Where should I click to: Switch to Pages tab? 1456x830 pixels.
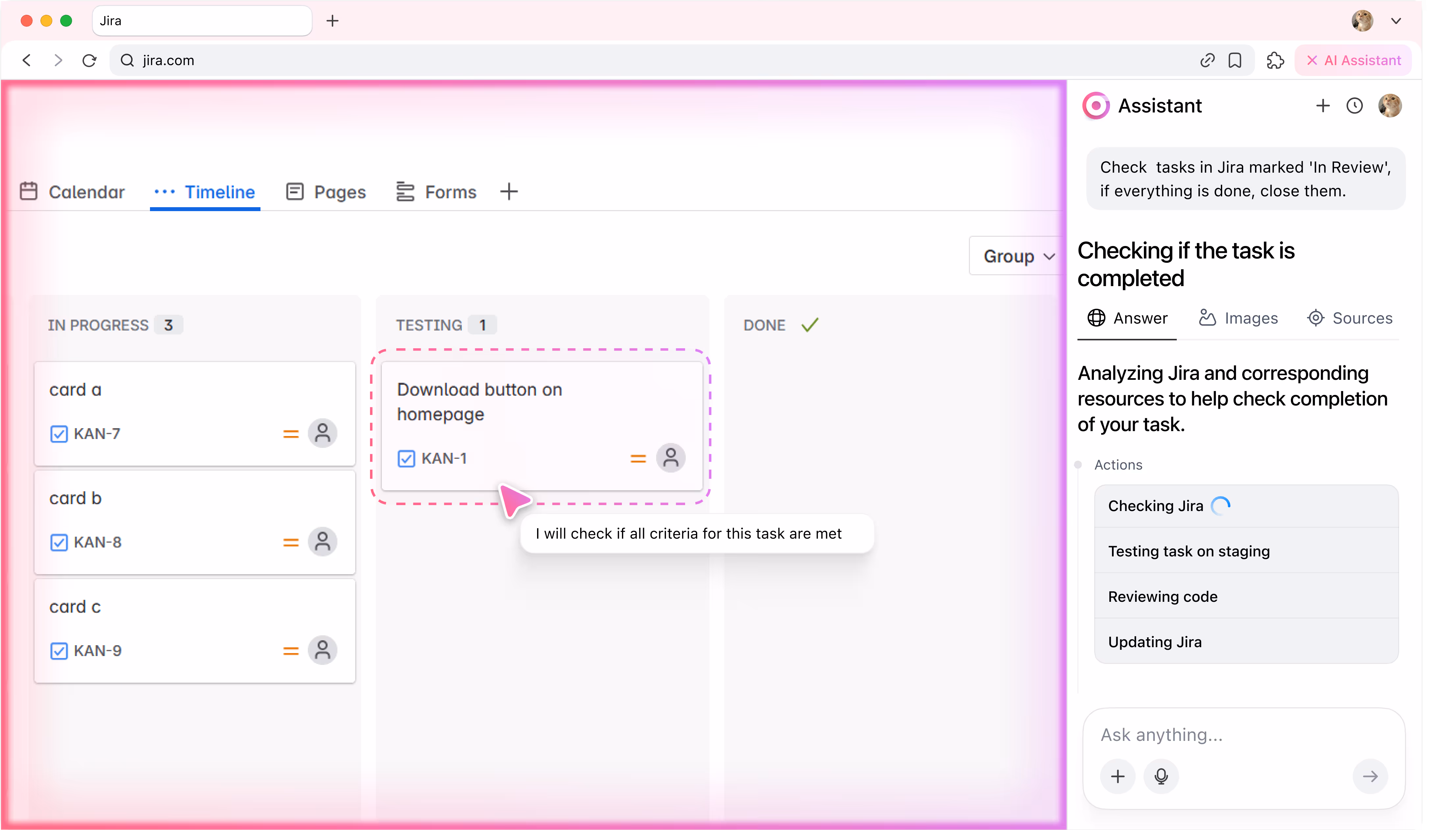[x=326, y=191]
